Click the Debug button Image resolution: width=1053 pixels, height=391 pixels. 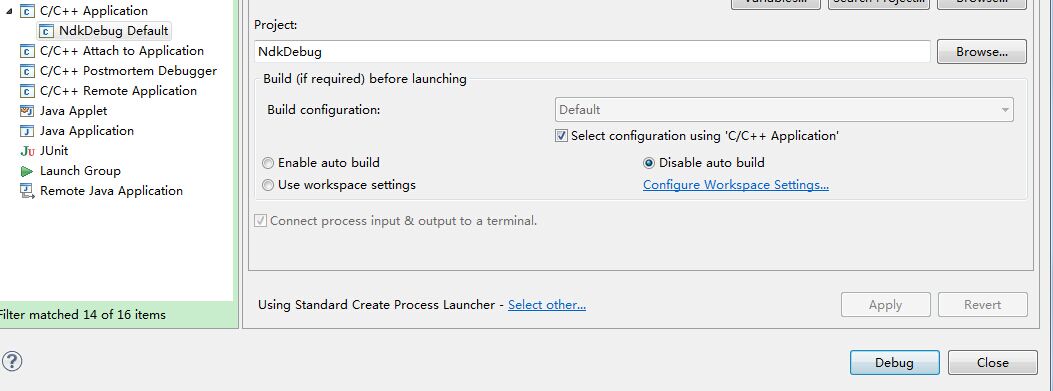tap(895, 363)
